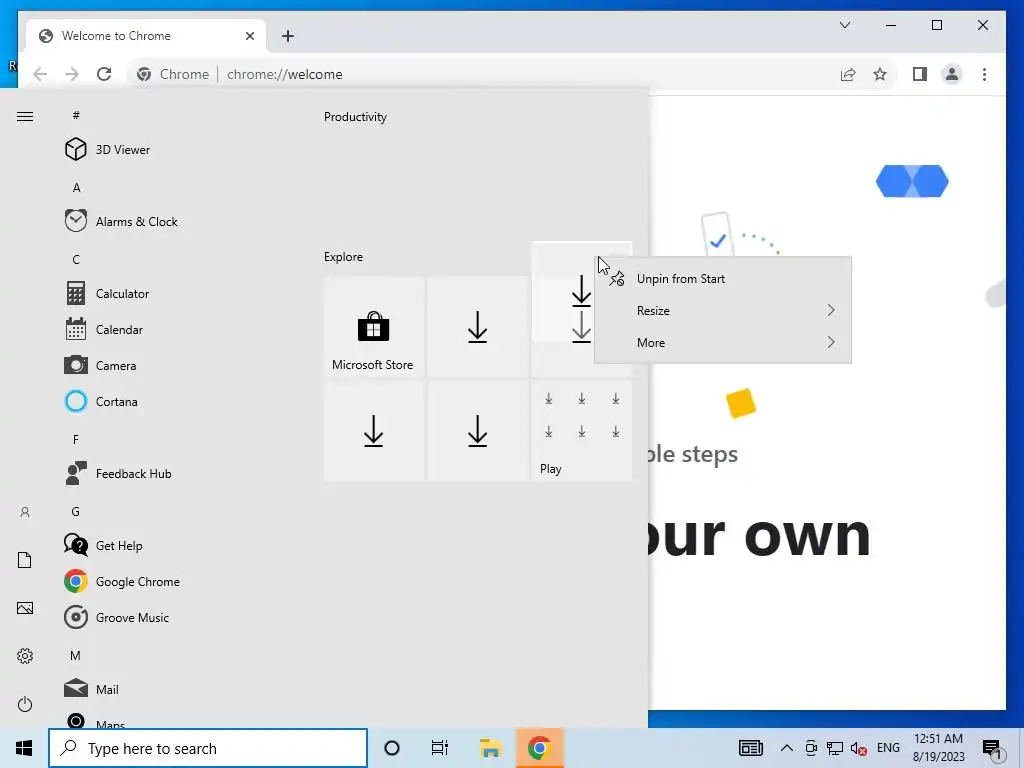Switch to Chrome on the taskbar
Image resolution: width=1024 pixels, height=768 pixels.
pos(539,748)
